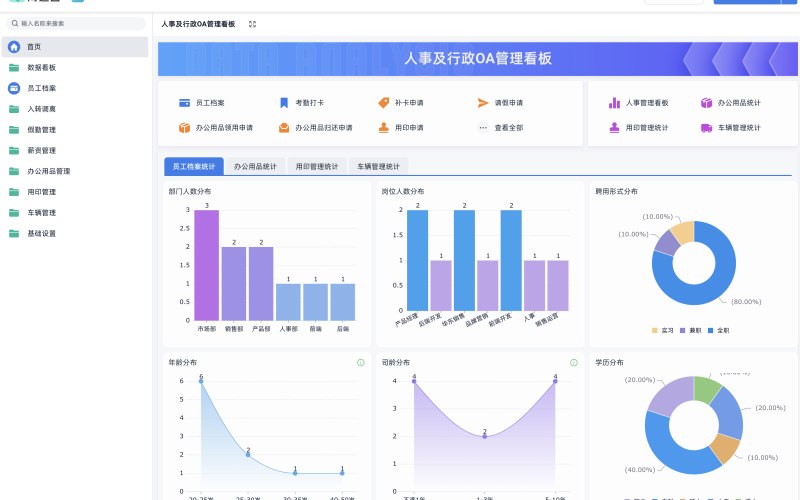The width and height of the screenshot is (800, 500).
Task: Expand the 用印管理 folder
Action: tap(75, 192)
